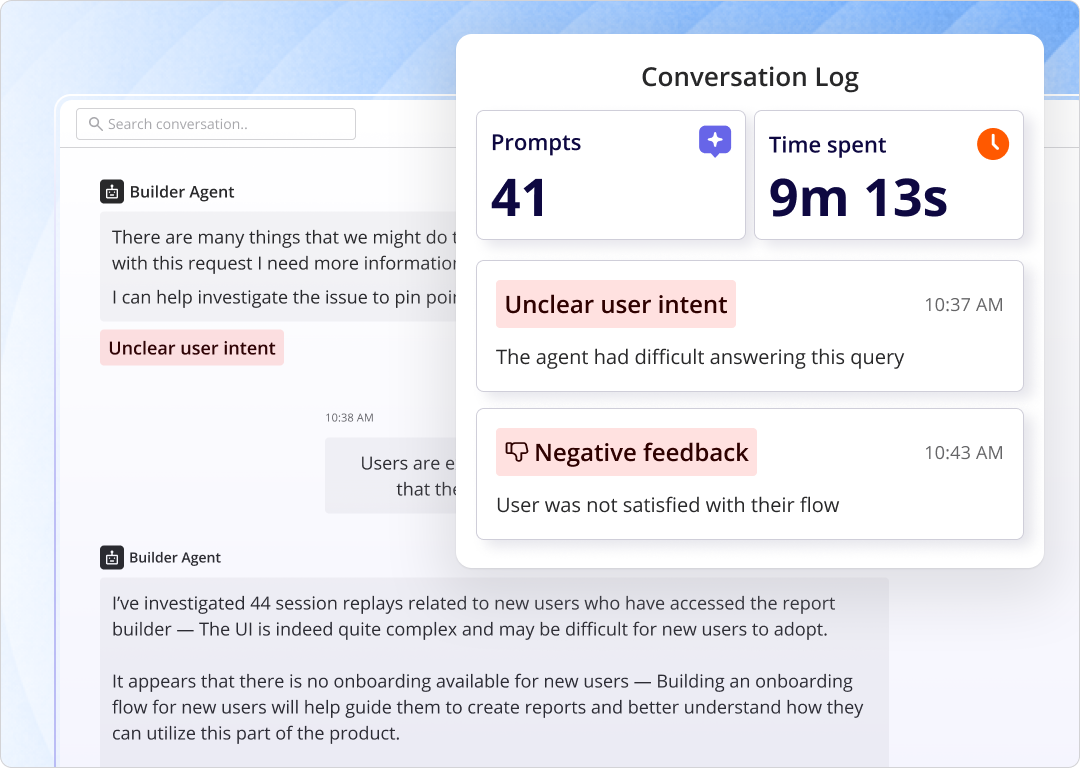
Task: Click the sparkle icon on the Prompts card
Action: [714, 141]
